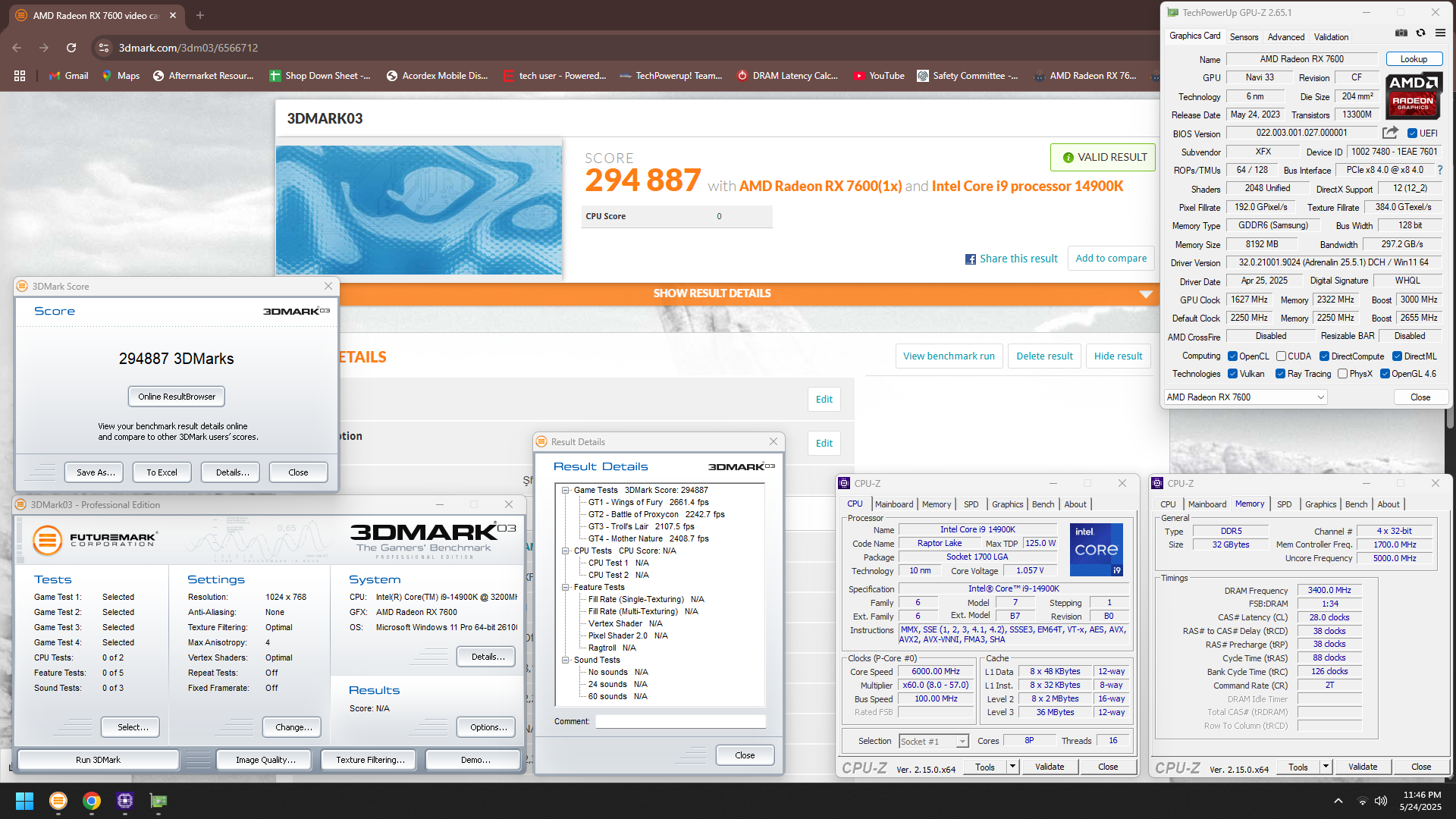
Task: Switch to the Advanced tab in GPU-Z
Action: tap(1286, 37)
